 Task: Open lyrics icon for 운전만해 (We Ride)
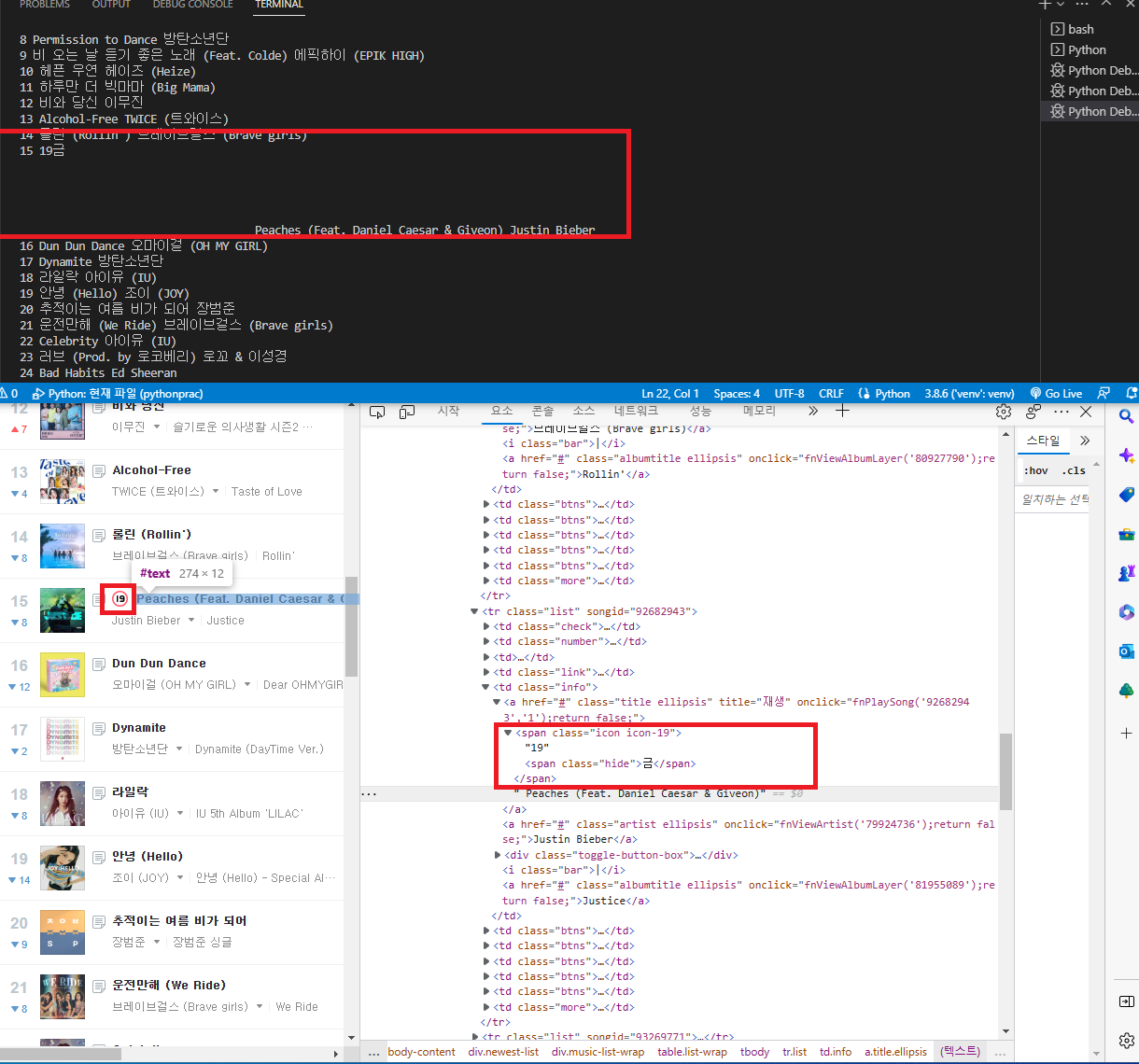coord(100,986)
